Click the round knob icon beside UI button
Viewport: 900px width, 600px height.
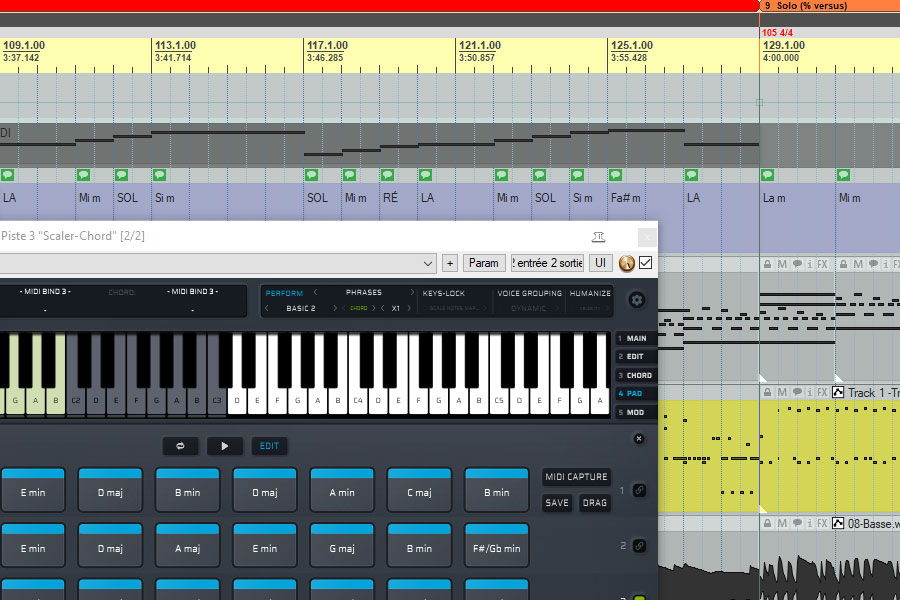[x=627, y=263]
